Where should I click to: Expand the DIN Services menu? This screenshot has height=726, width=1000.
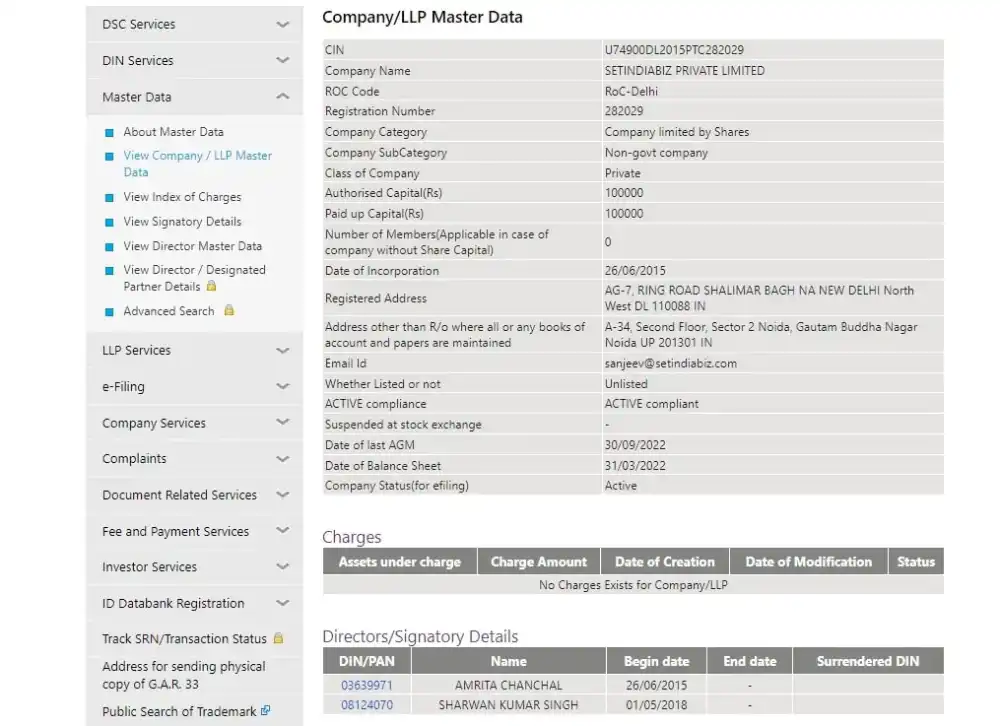pyautogui.click(x=282, y=61)
